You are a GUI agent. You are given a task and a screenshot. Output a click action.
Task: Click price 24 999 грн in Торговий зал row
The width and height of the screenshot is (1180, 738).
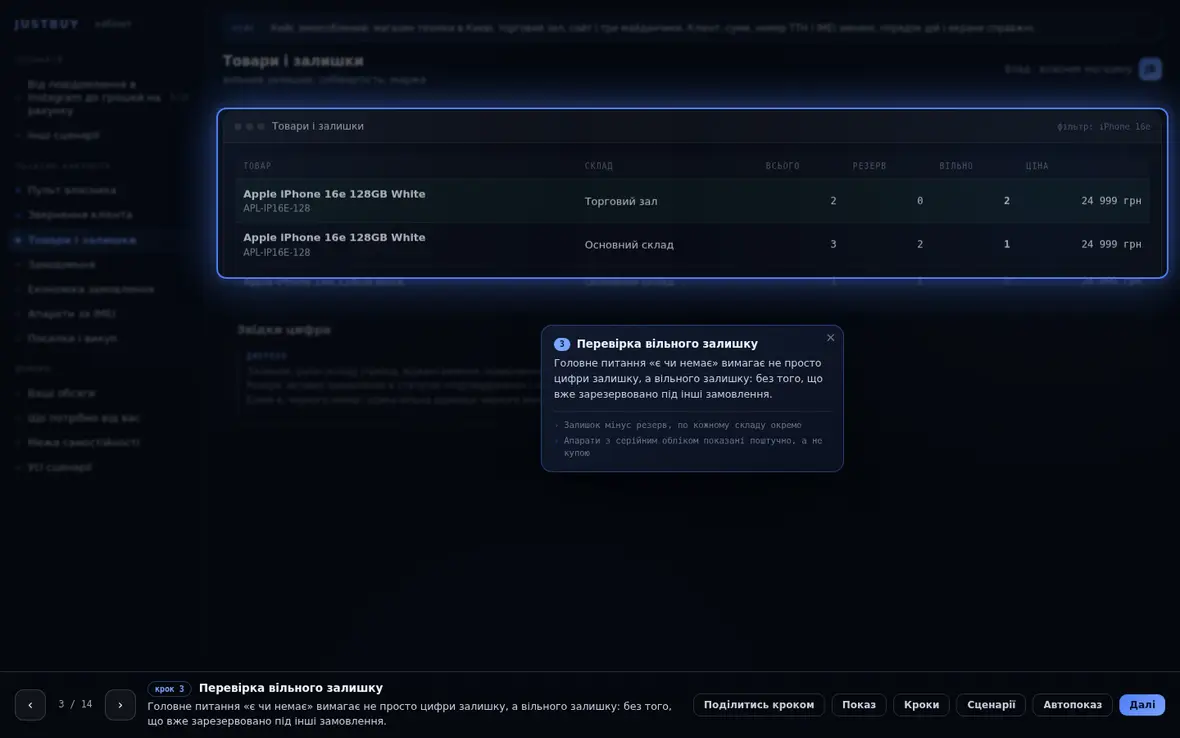(1111, 201)
